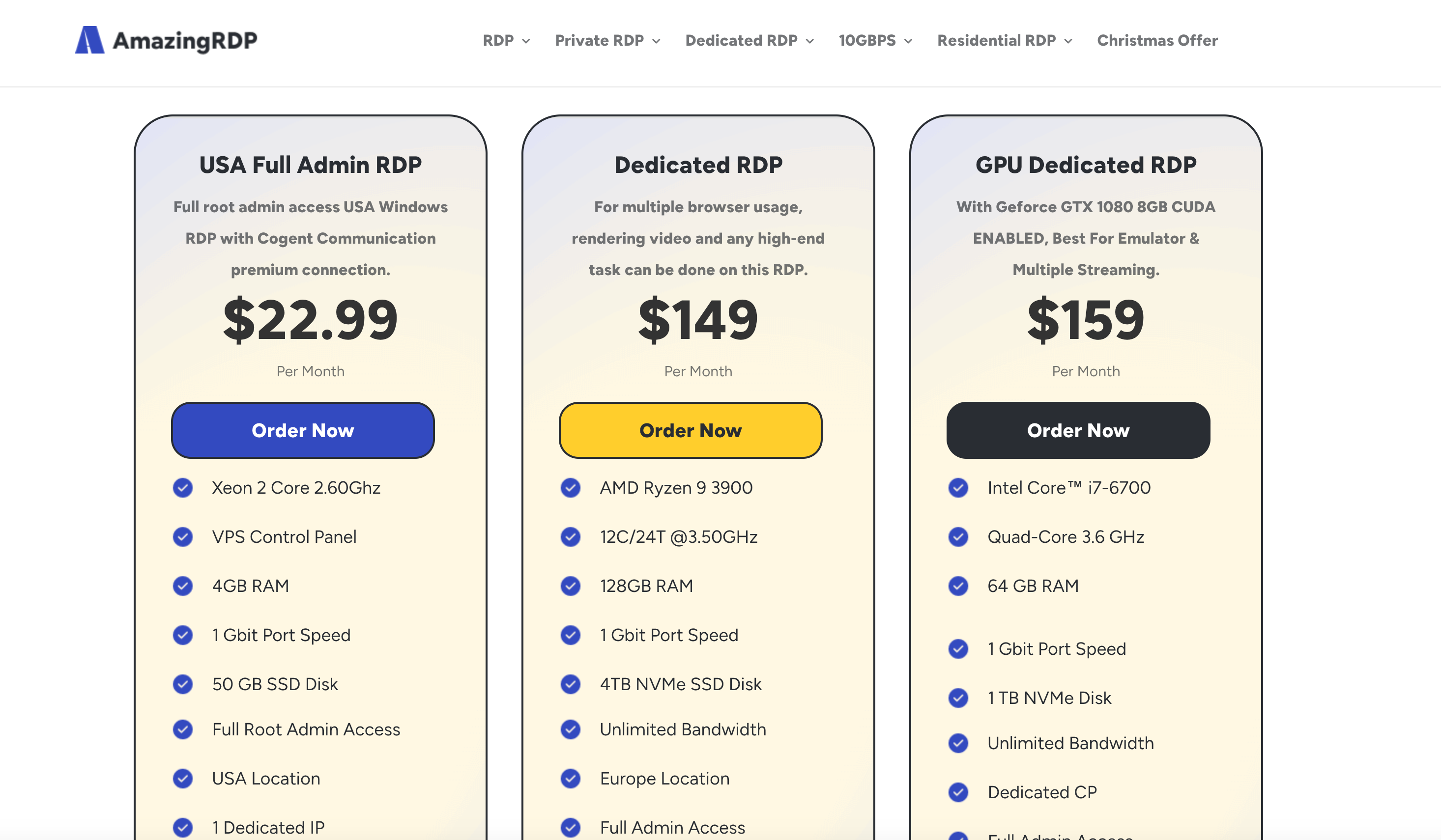Expand the Dedicated RDP nav dropdown

tap(749, 41)
